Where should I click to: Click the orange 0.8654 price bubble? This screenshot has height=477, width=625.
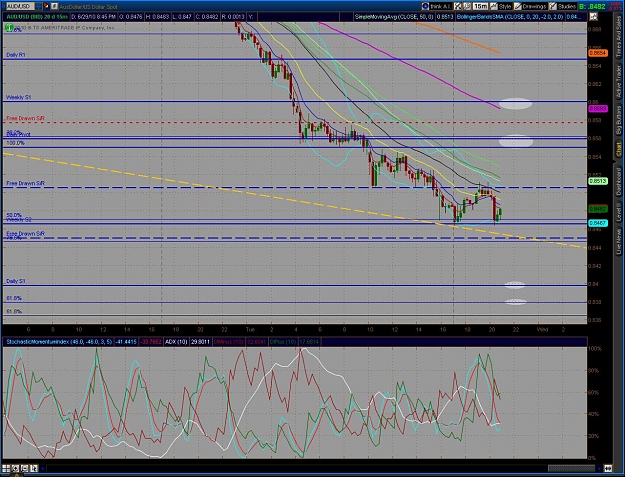[598, 53]
